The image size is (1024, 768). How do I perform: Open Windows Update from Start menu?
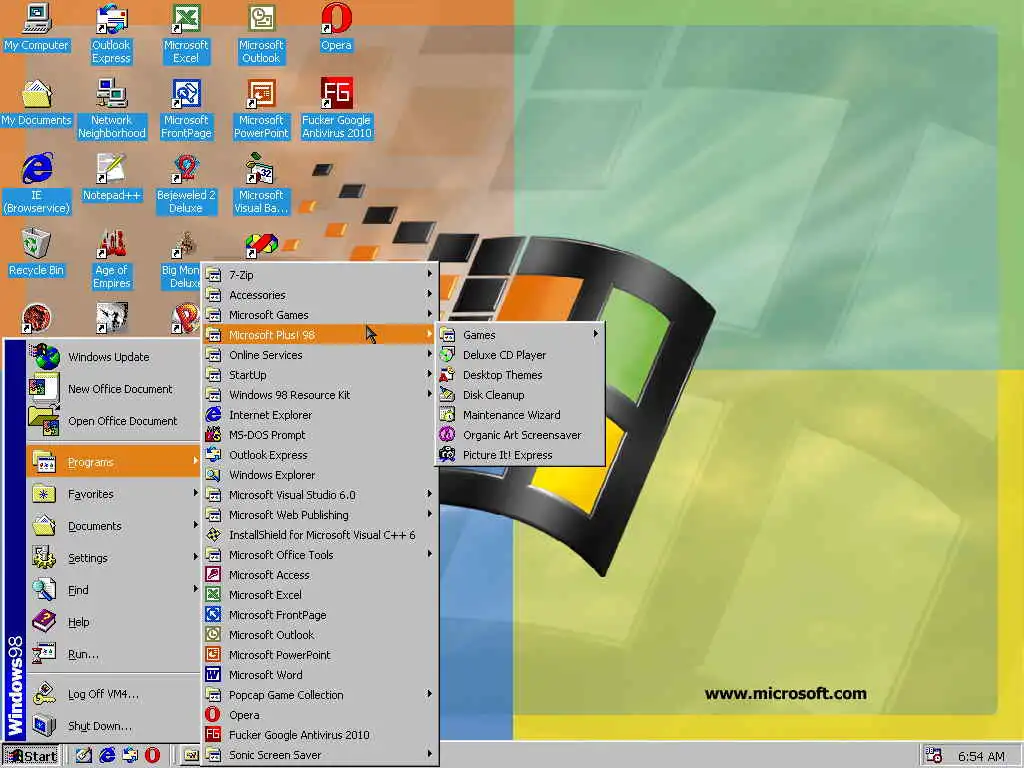(x=113, y=357)
